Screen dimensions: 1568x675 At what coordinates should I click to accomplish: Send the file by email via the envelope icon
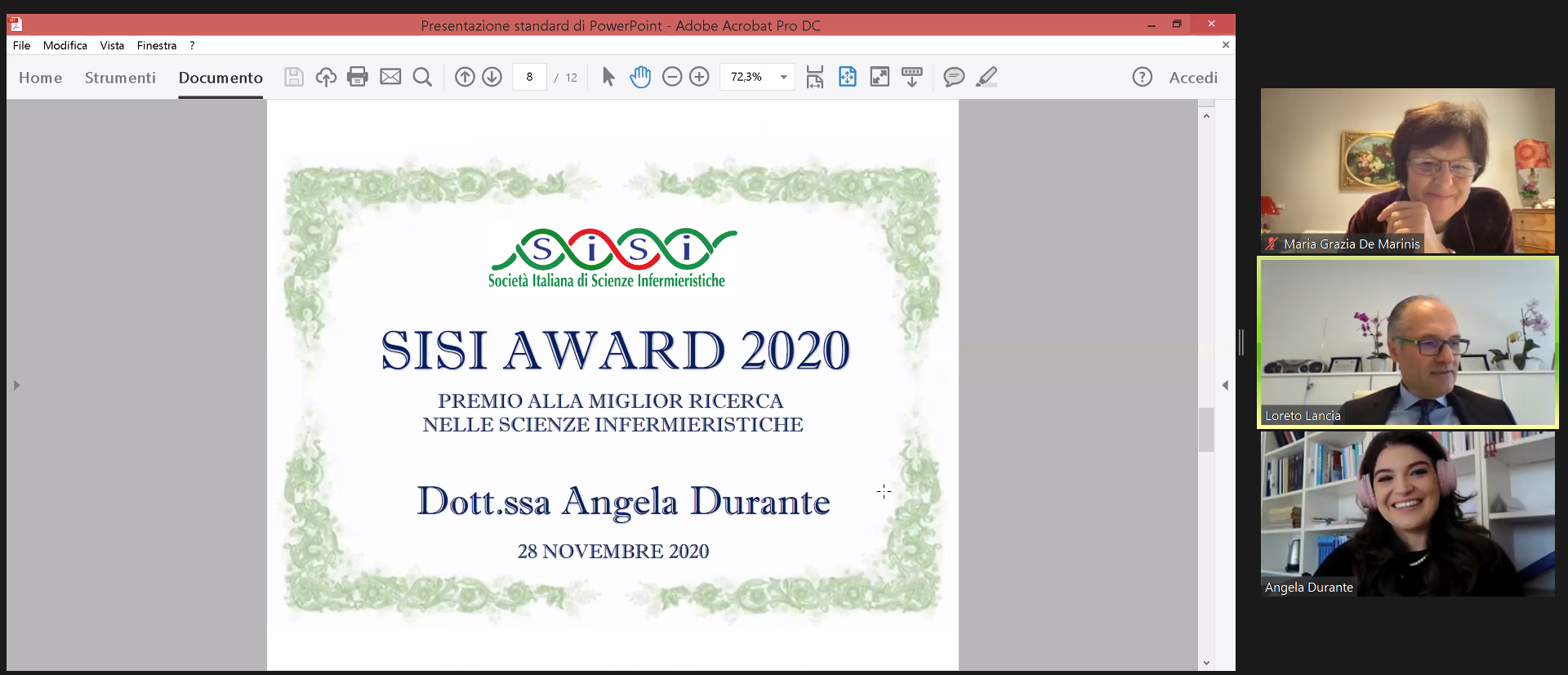[390, 77]
